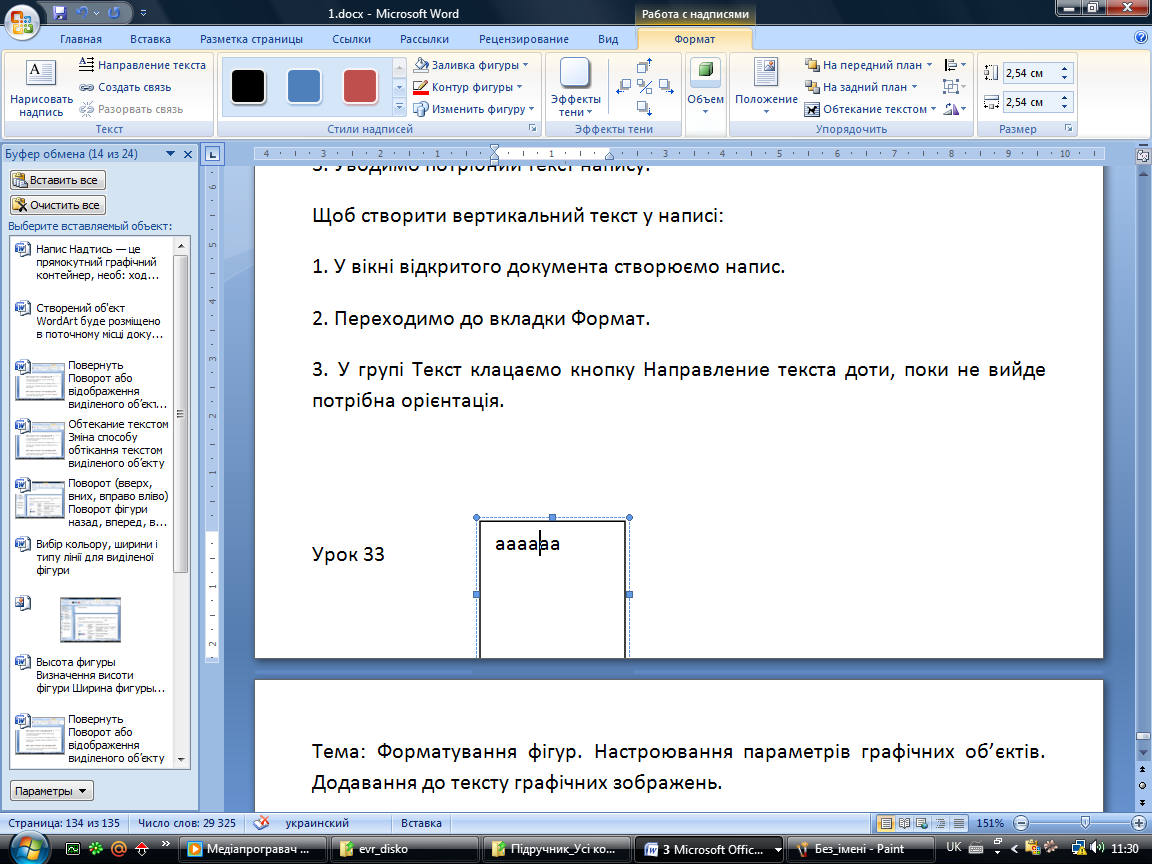Nudge shadow up
The height and width of the screenshot is (864, 1152).
(644, 66)
